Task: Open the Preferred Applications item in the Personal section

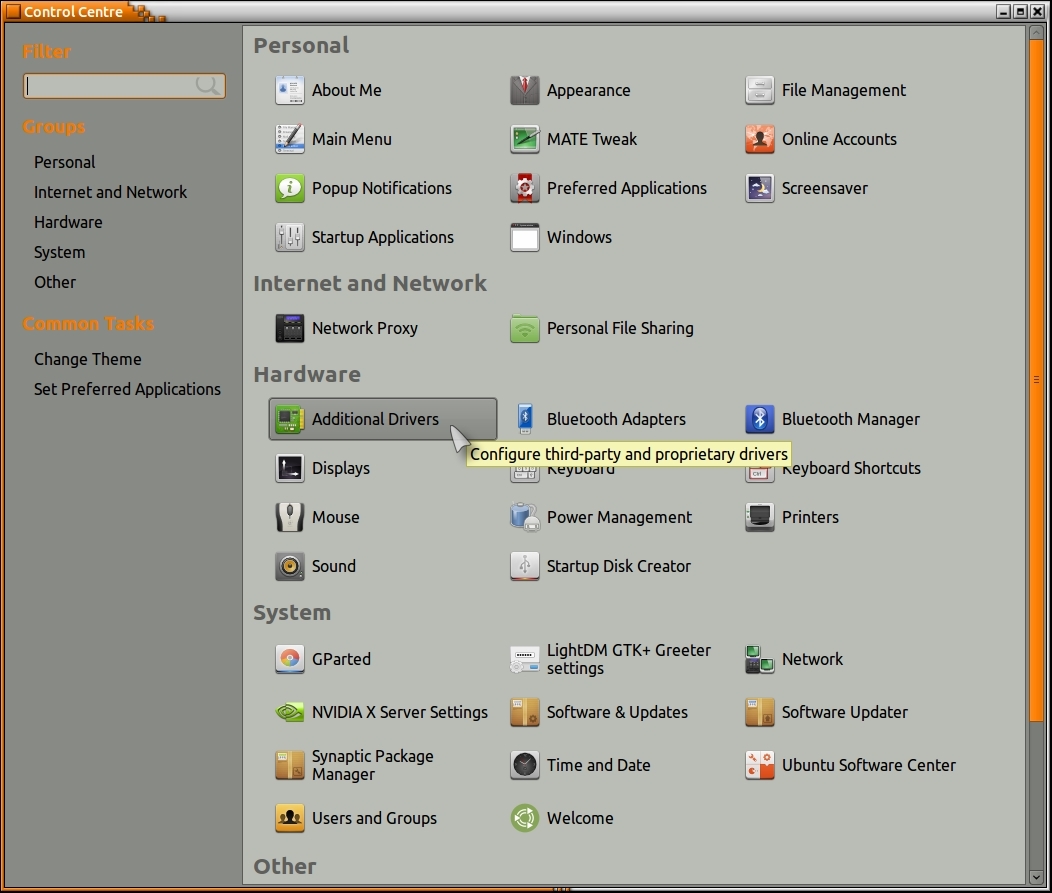Action: 609,188
